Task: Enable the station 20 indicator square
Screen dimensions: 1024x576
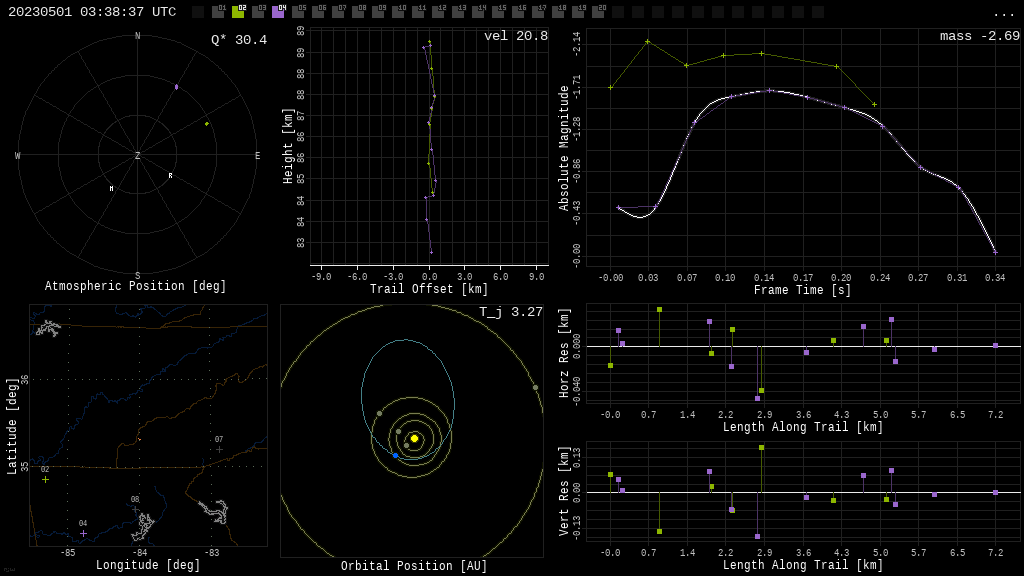Action: 598,12
